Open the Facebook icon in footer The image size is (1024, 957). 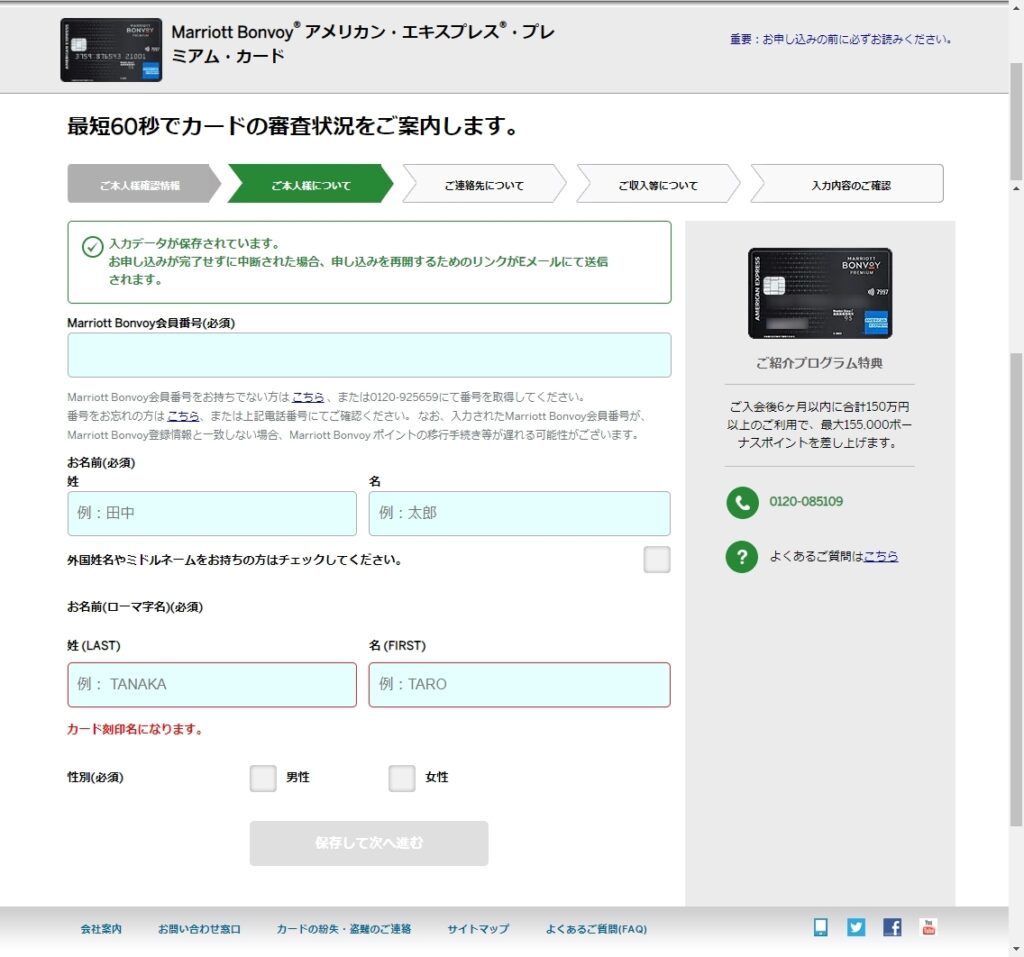tap(892, 927)
